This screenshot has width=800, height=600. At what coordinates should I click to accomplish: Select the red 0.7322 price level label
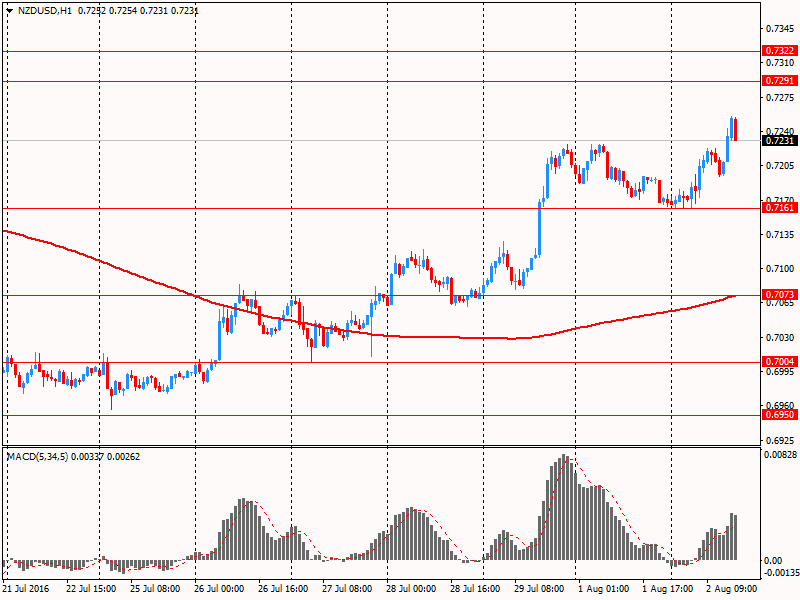[780, 51]
